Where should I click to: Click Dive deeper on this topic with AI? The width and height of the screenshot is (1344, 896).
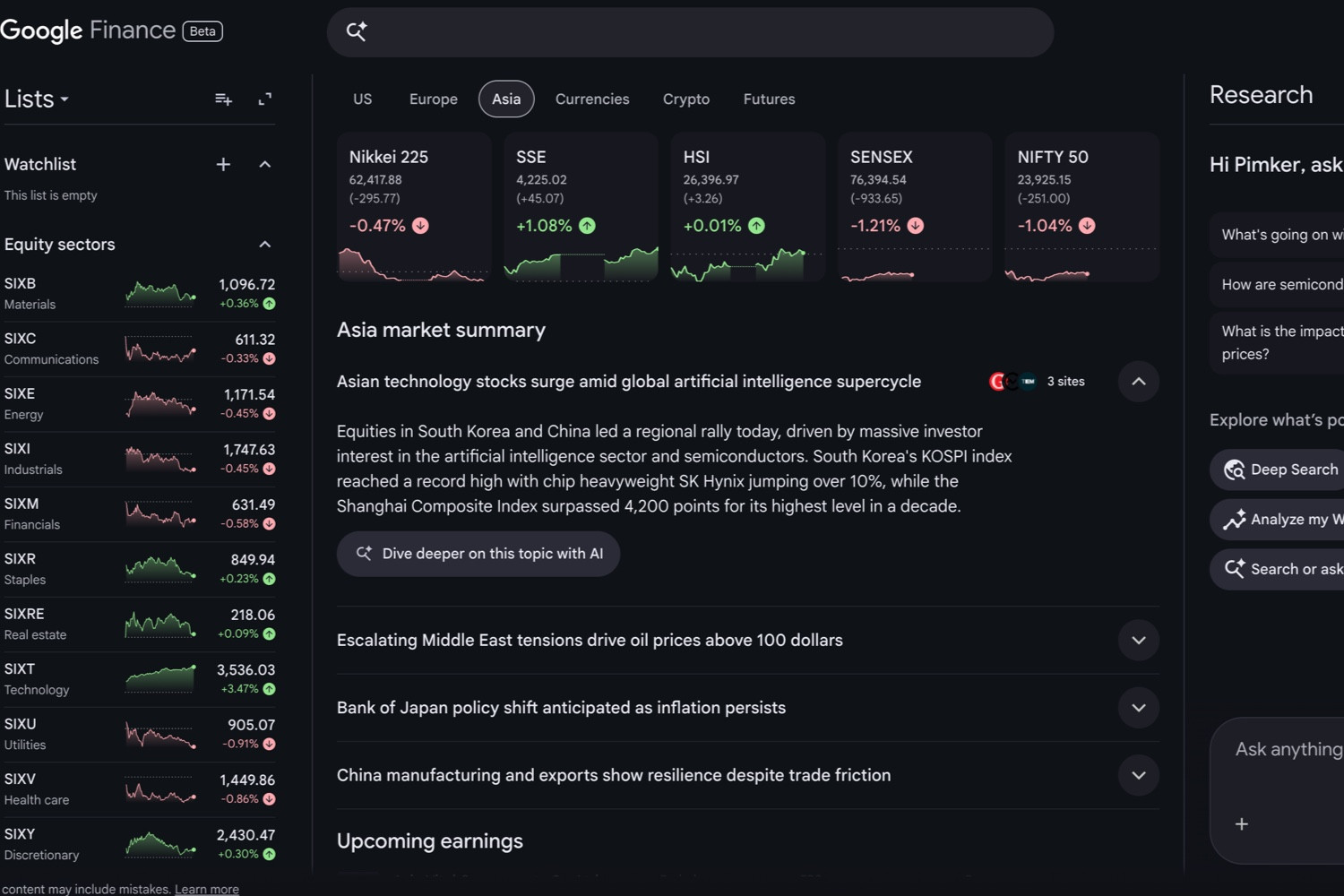tap(478, 554)
